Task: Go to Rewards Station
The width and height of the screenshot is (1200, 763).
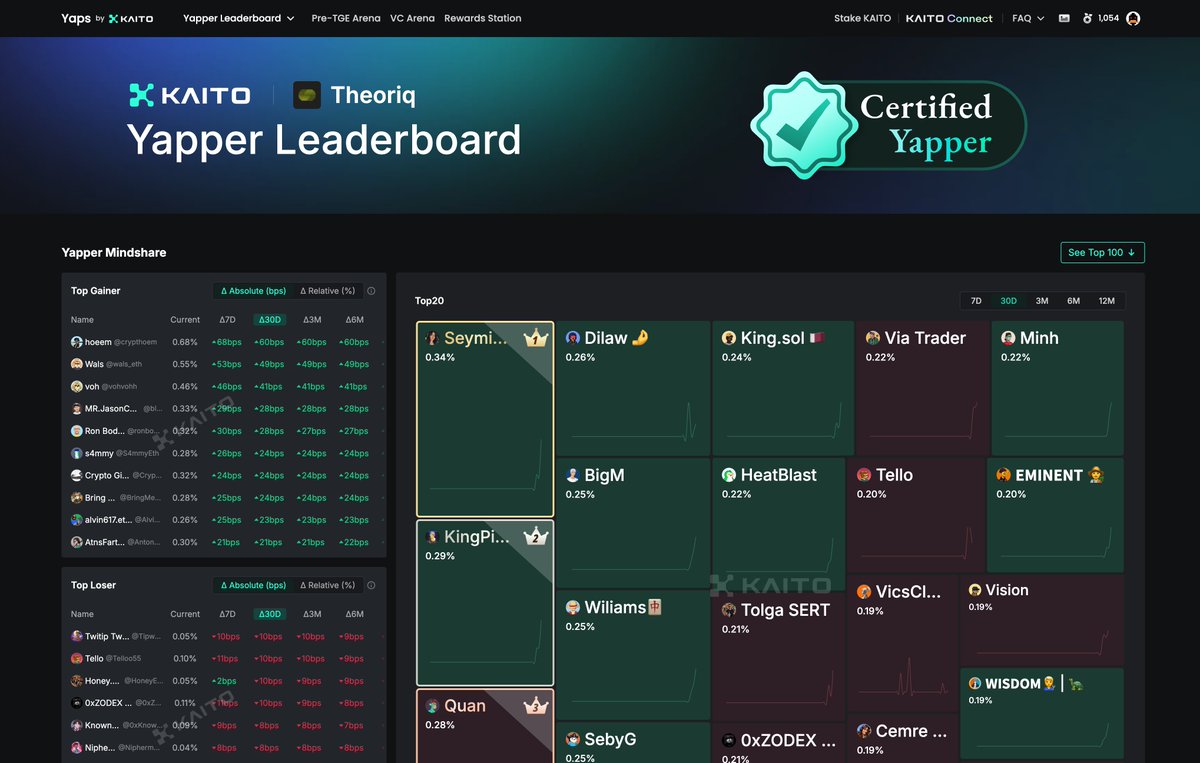Action: tap(482, 18)
